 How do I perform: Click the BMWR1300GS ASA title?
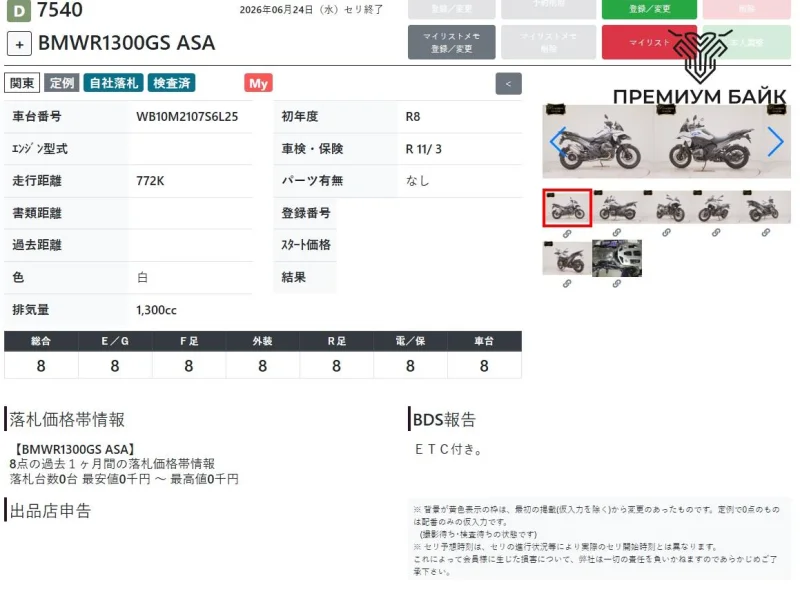[127, 43]
